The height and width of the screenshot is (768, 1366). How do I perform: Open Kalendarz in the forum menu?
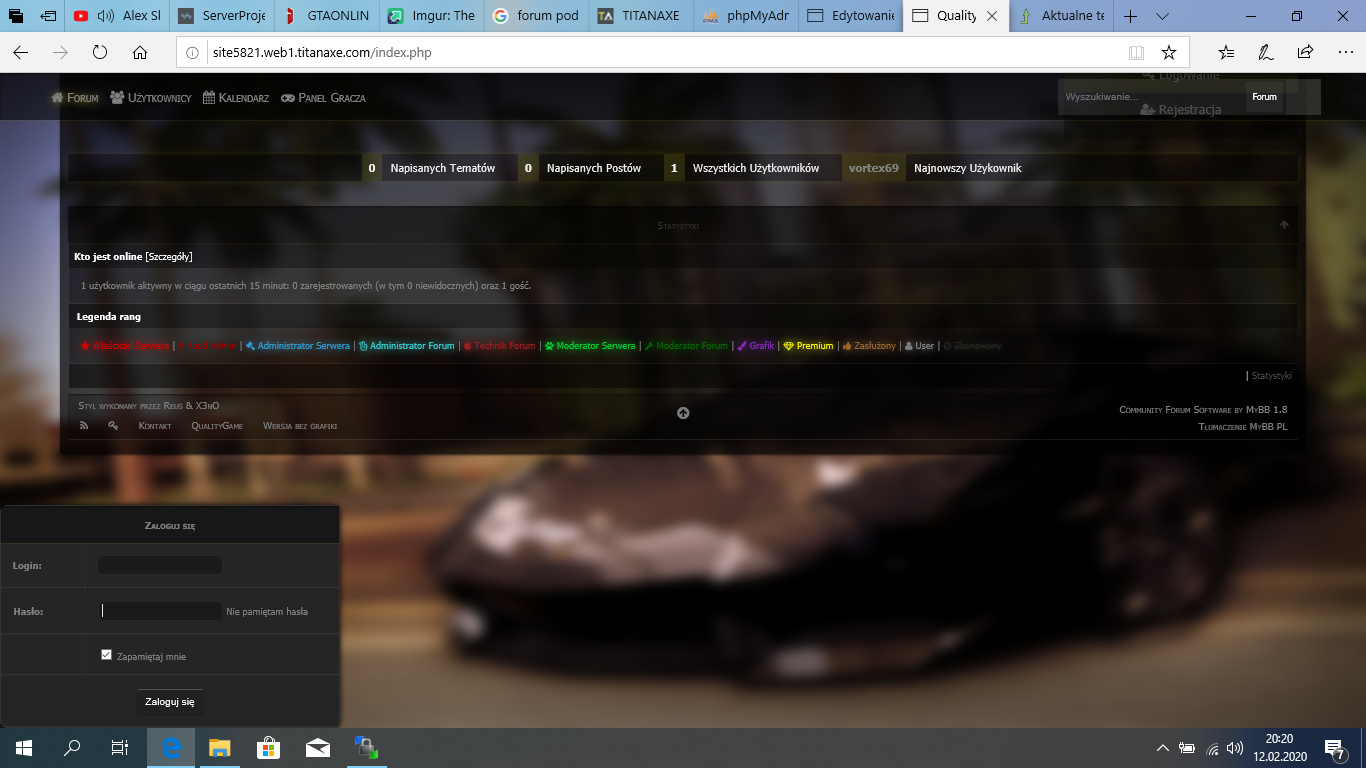236,98
